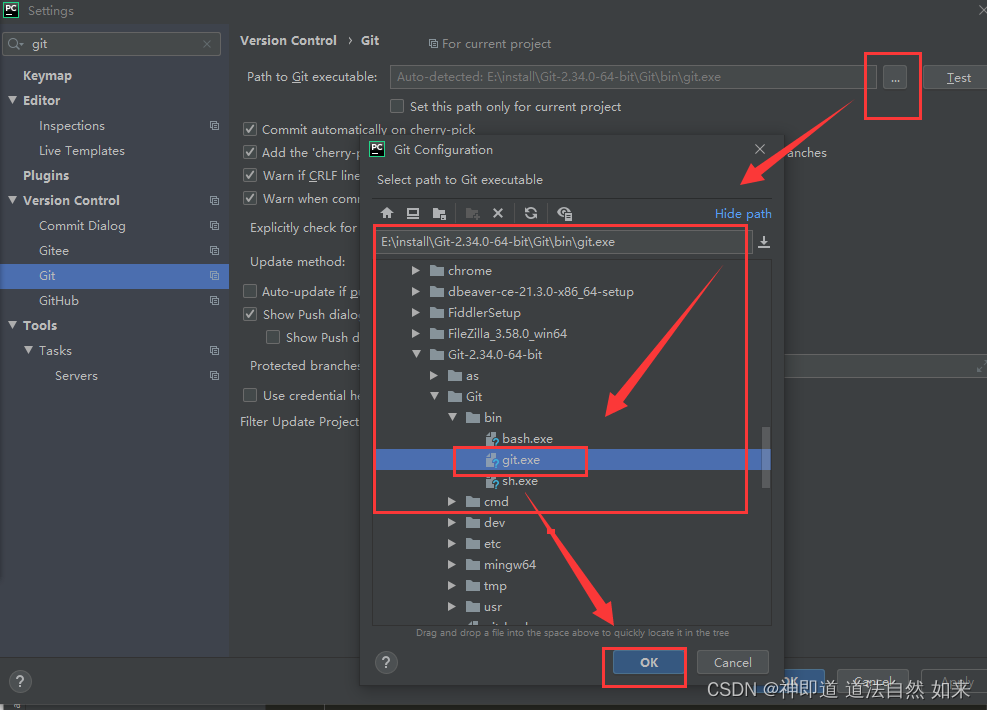Click the project-level icon beside GitHub
Viewport: 987px width, 710px height.
click(x=215, y=300)
